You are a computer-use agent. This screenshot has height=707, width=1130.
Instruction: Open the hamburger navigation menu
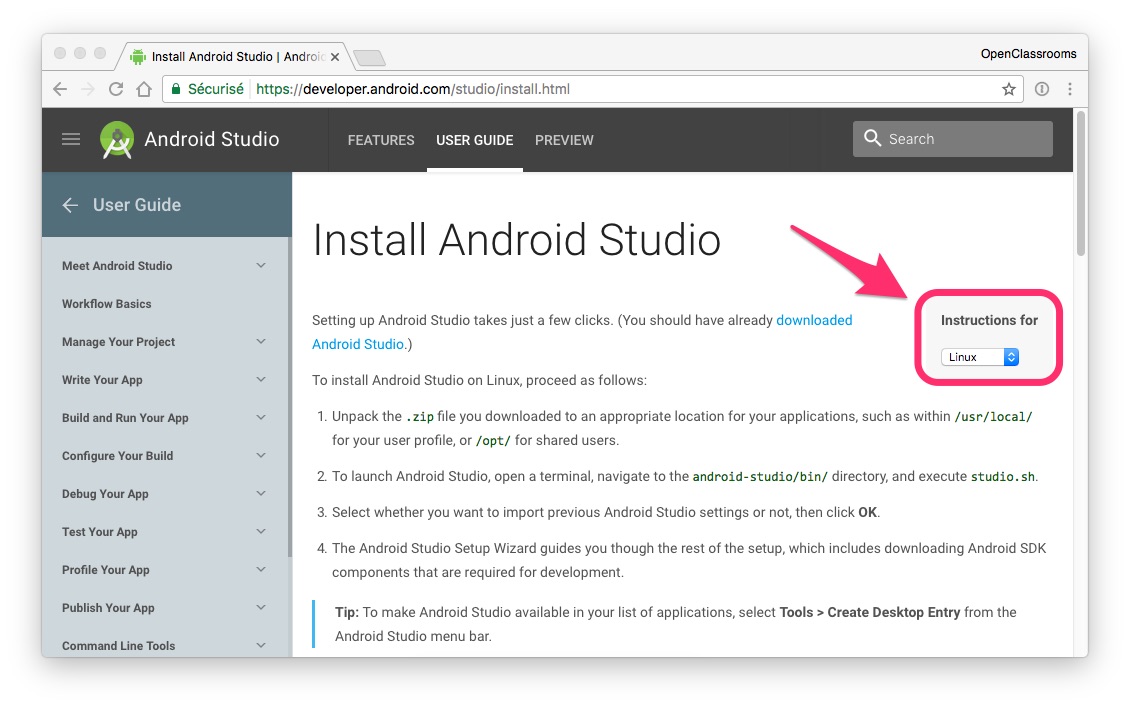pyautogui.click(x=71, y=139)
